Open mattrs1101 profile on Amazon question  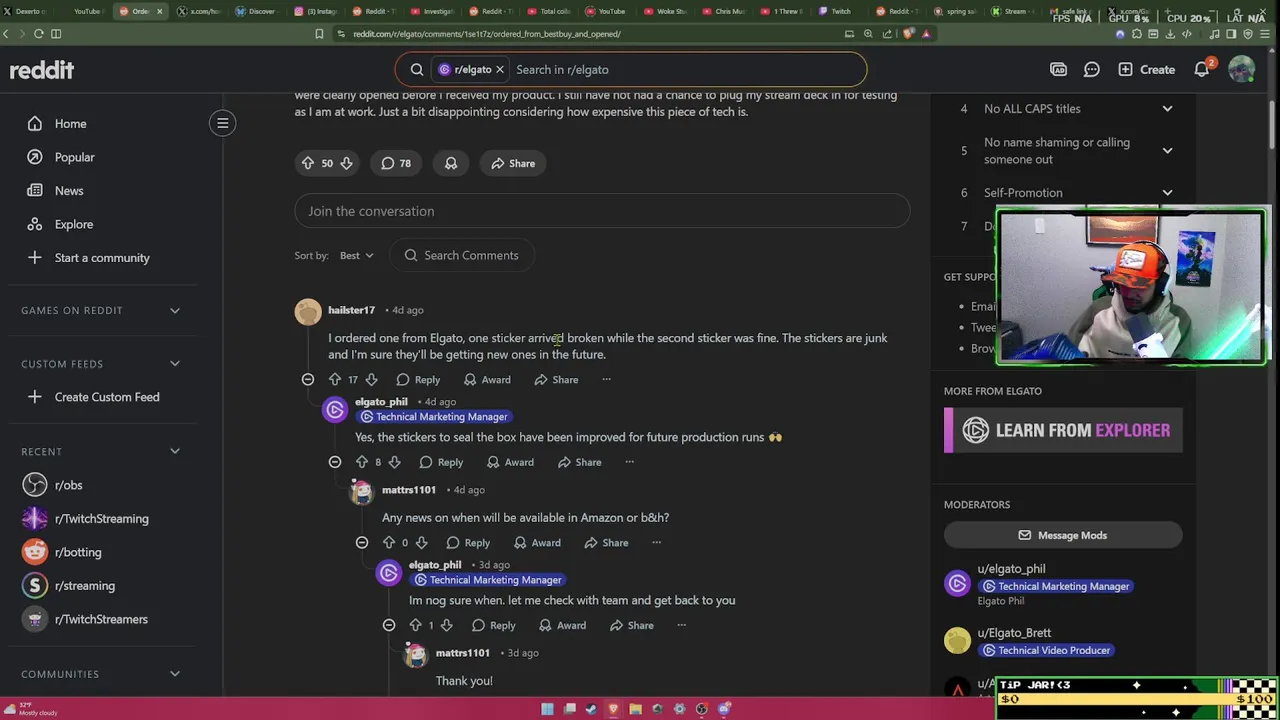pyautogui.click(x=408, y=490)
